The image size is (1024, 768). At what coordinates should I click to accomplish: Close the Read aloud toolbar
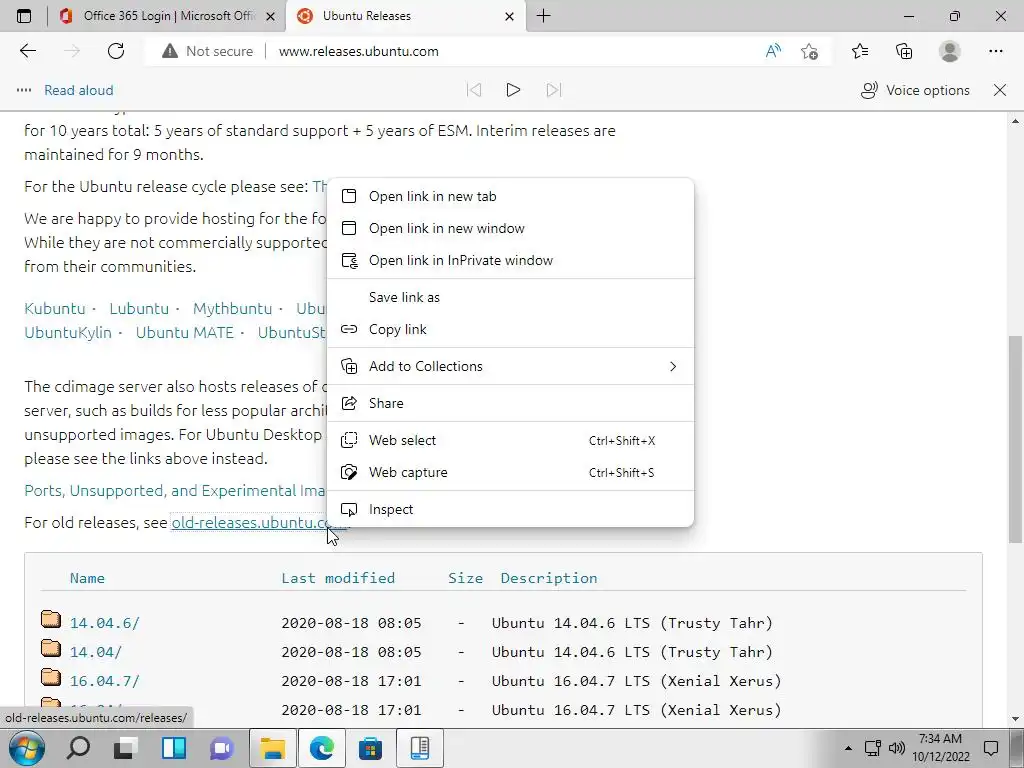pos(1000,90)
